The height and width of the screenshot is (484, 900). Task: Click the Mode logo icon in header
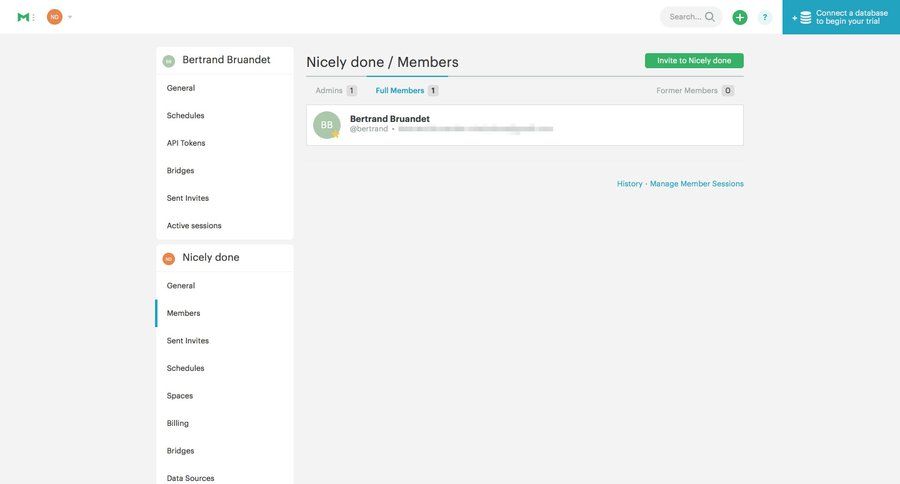pyautogui.click(x=23, y=17)
